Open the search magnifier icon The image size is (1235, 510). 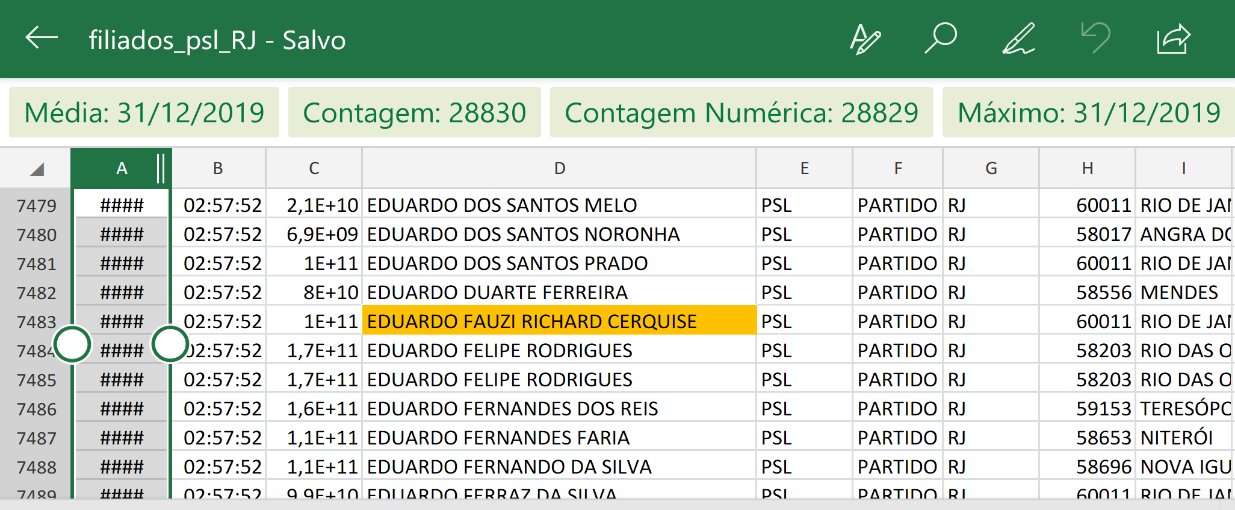pos(940,39)
